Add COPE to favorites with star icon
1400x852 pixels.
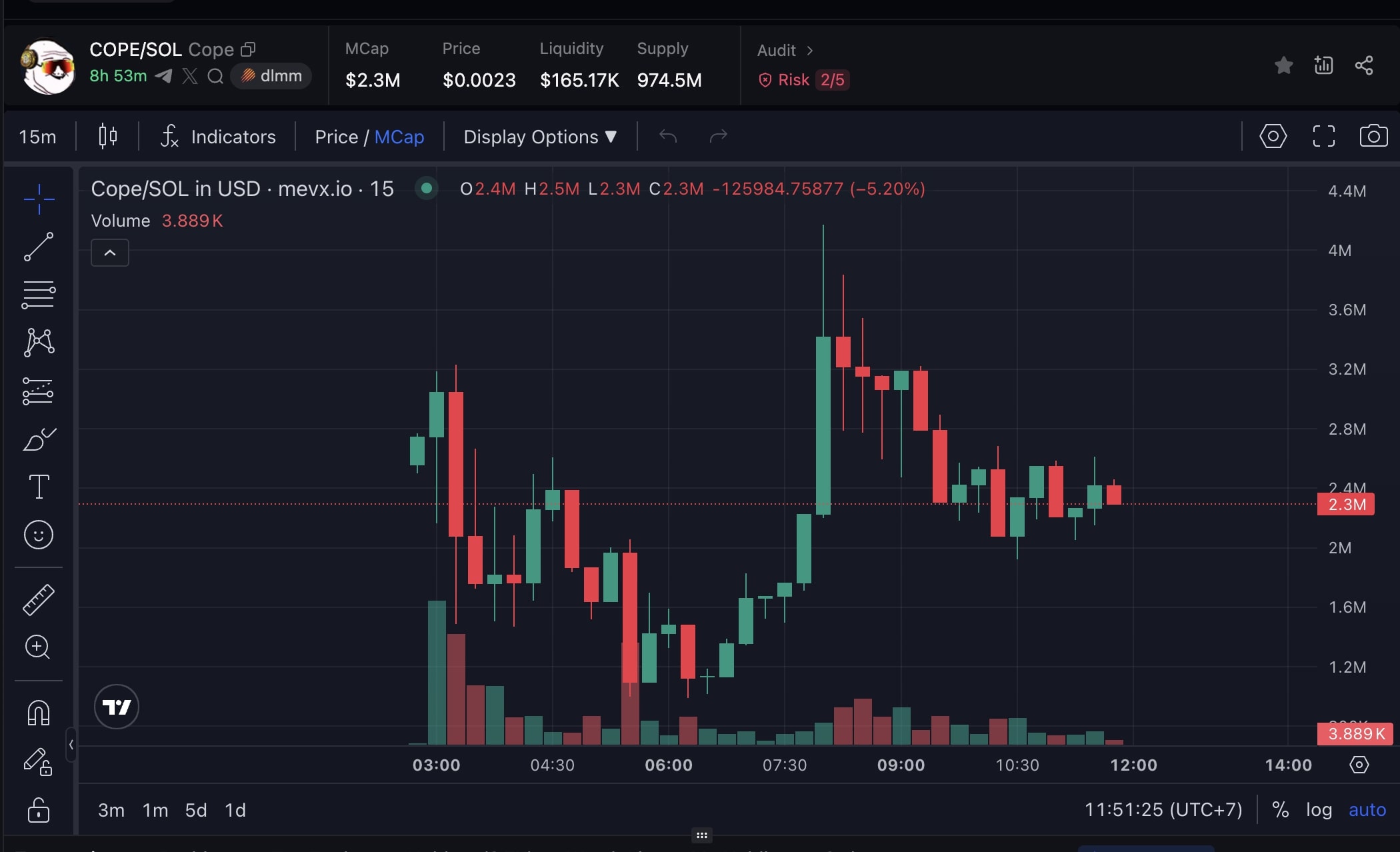1283,65
